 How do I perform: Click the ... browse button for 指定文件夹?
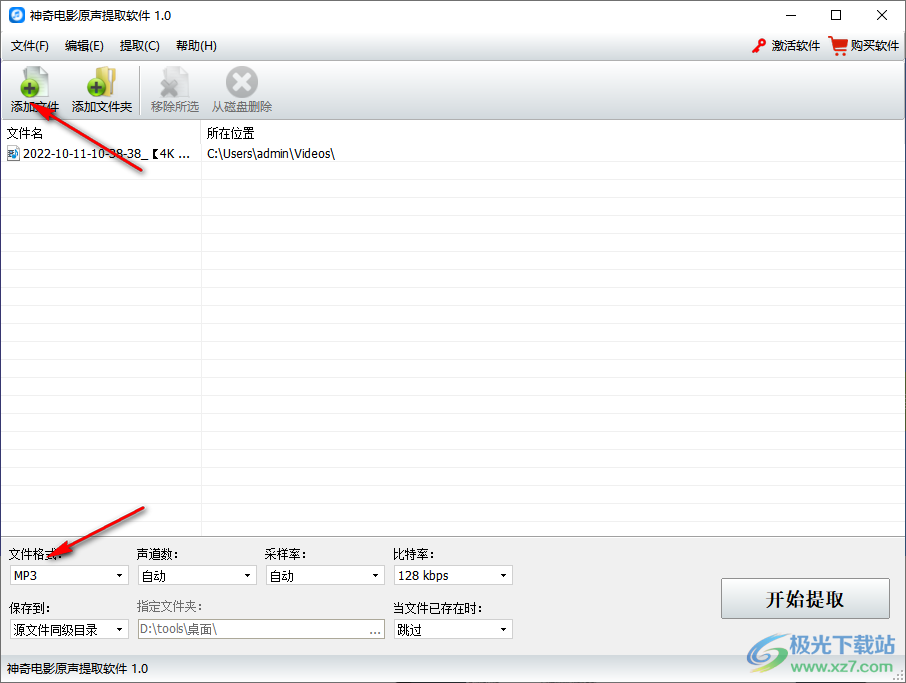tap(374, 629)
